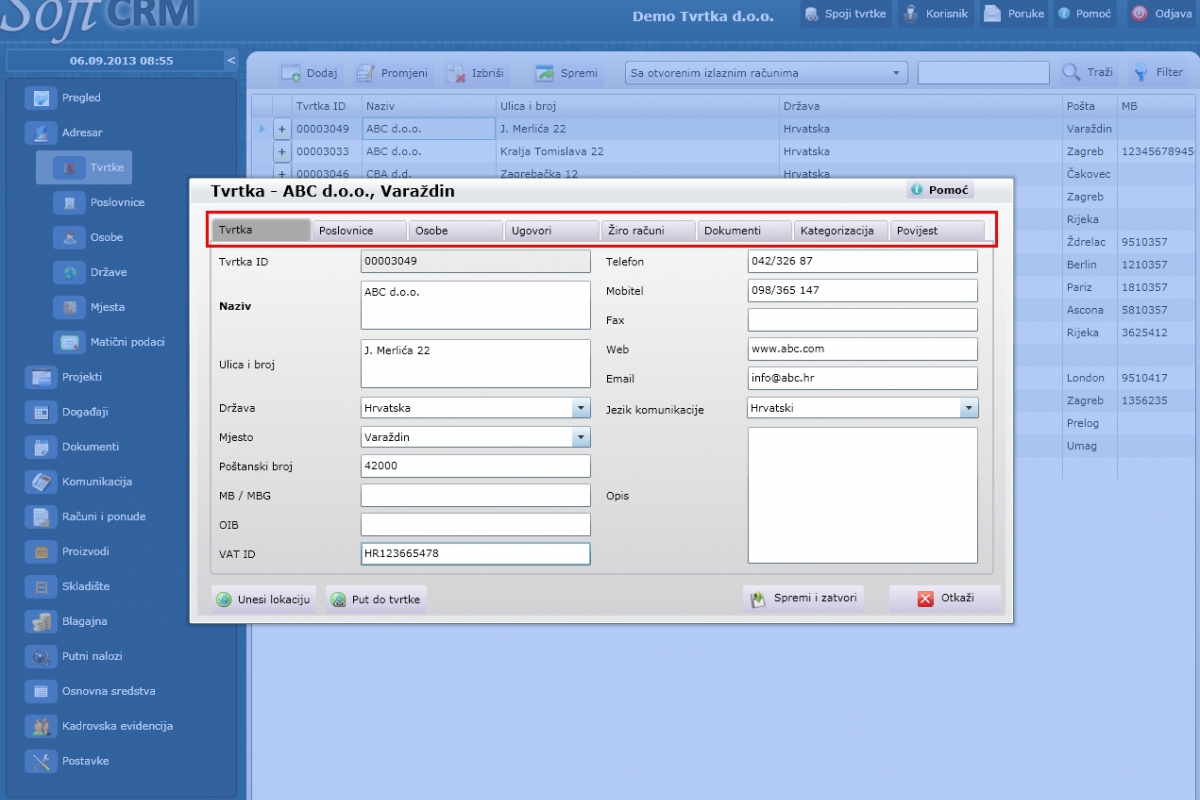Open Poruke messages in the top bar
1200x800 pixels.
pyautogui.click(x=1013, y=14)
